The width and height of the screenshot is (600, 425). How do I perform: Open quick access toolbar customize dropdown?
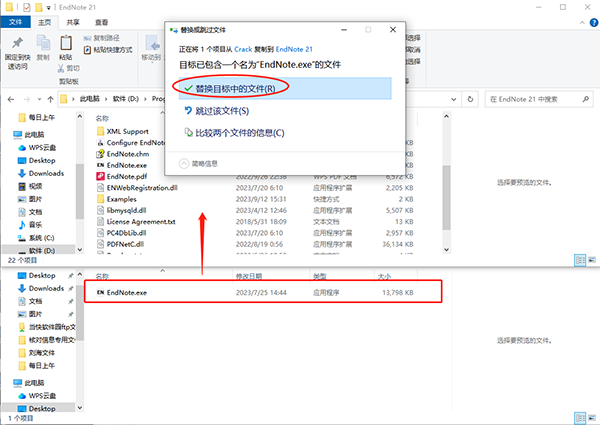click(x=49, y=8)
